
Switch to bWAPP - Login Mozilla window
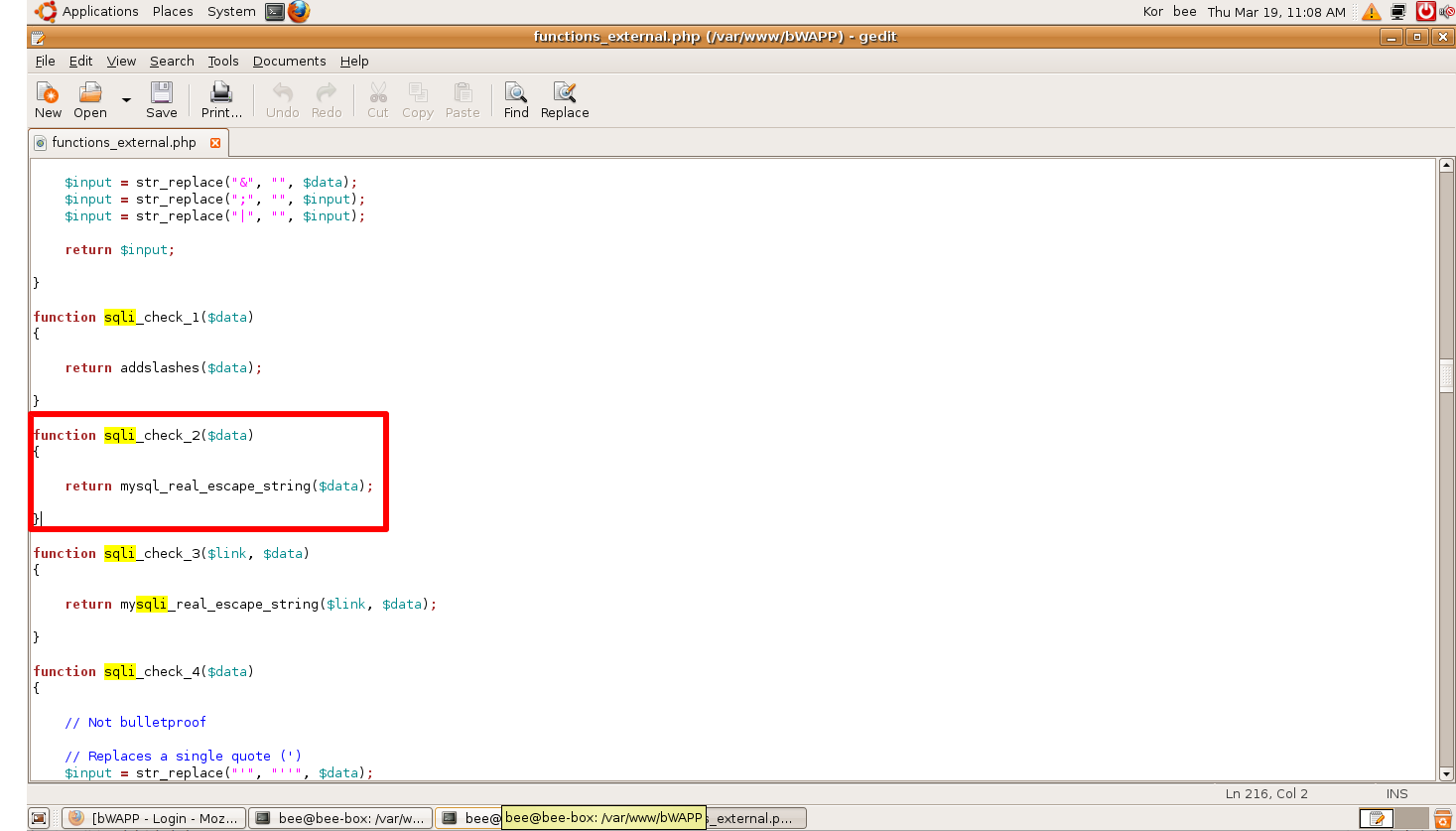tap(154, 818)
